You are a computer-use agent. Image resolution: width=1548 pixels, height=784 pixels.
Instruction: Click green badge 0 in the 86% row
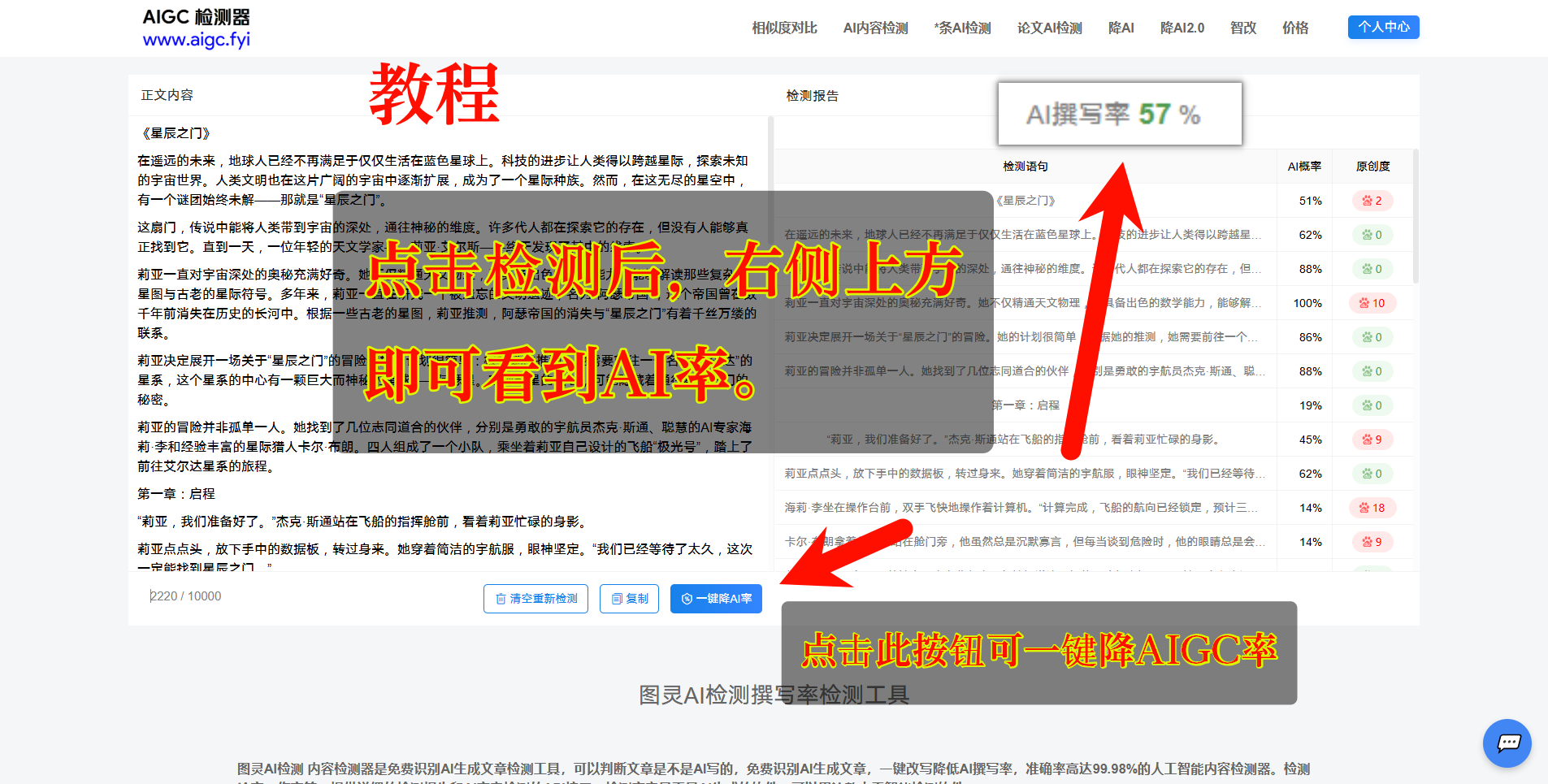pyautogui.click(x=1372, y=337)
